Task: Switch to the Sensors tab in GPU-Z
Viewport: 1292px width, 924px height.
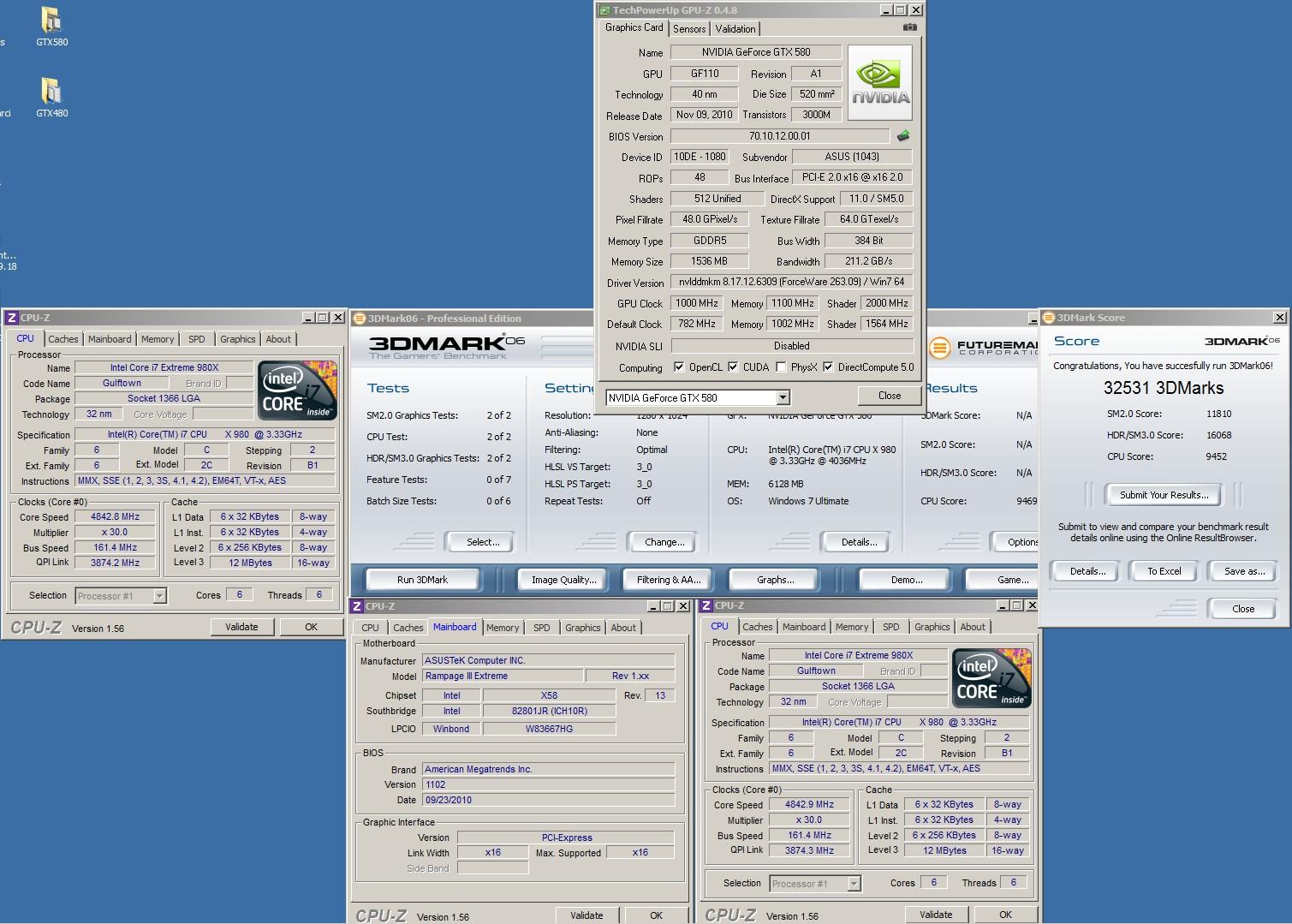Action: 689,29
